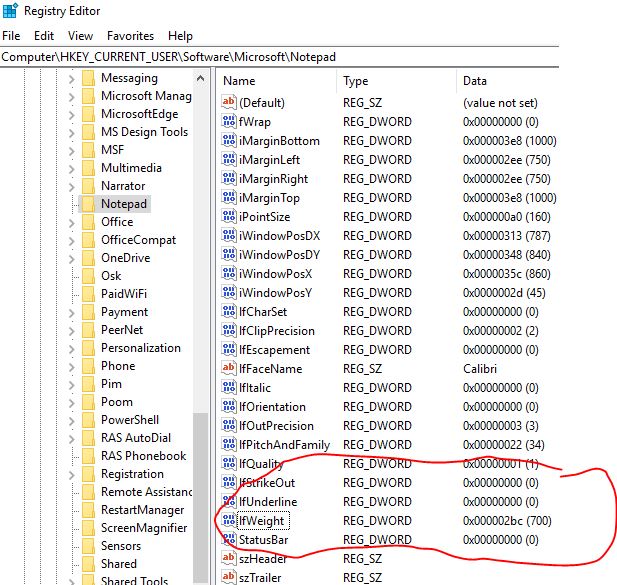Image resolution: width=617 pixels, height=585 pixels.
Task: Click the lfEscapement value icon
Action: tap(229, 349)
